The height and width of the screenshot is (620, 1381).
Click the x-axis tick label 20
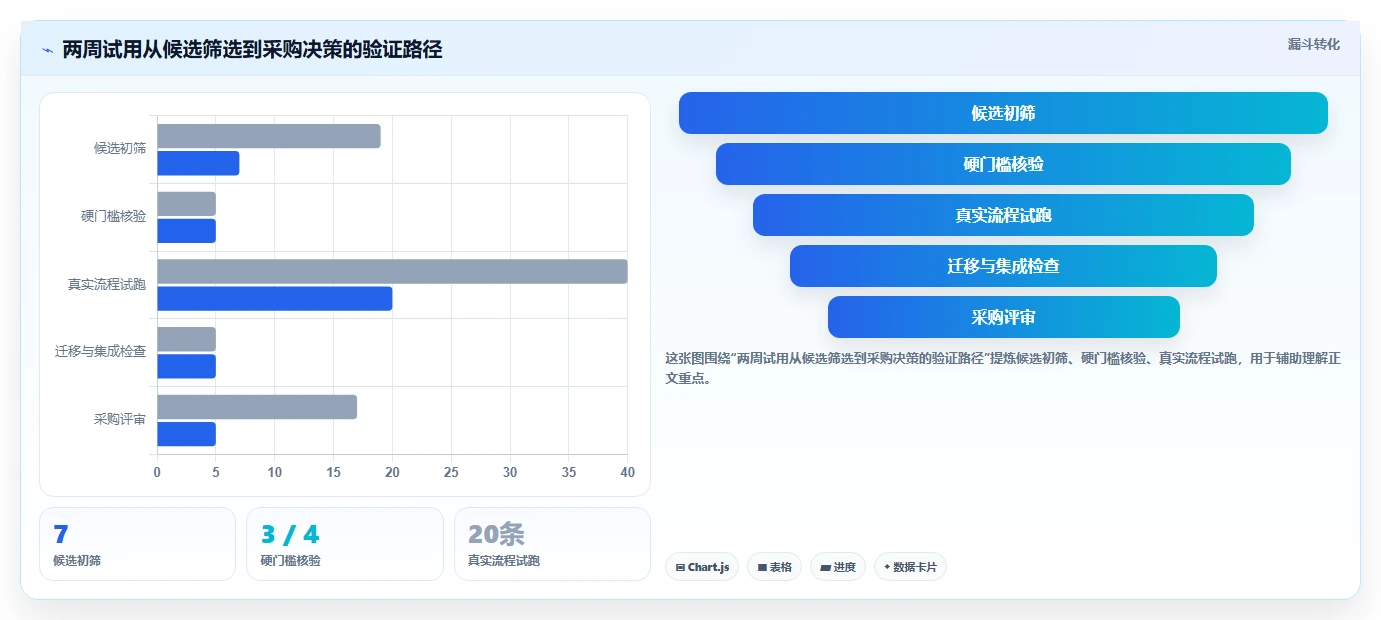point(392,472)
